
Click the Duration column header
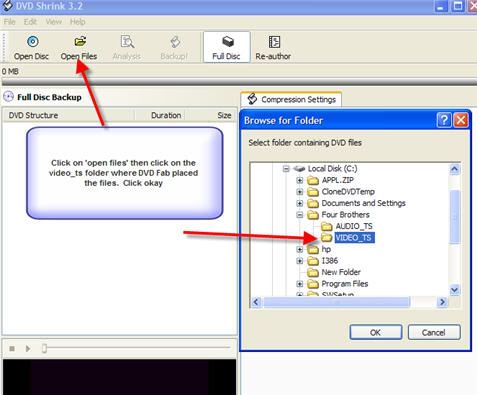click(x=159, y=115)
